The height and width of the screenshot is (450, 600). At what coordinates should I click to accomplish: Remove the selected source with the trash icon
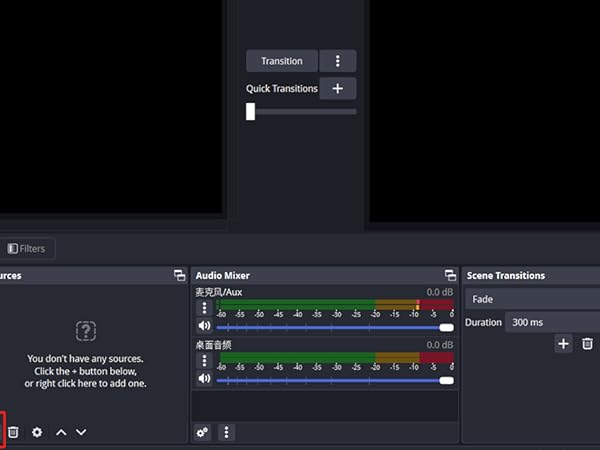[14, 432]
